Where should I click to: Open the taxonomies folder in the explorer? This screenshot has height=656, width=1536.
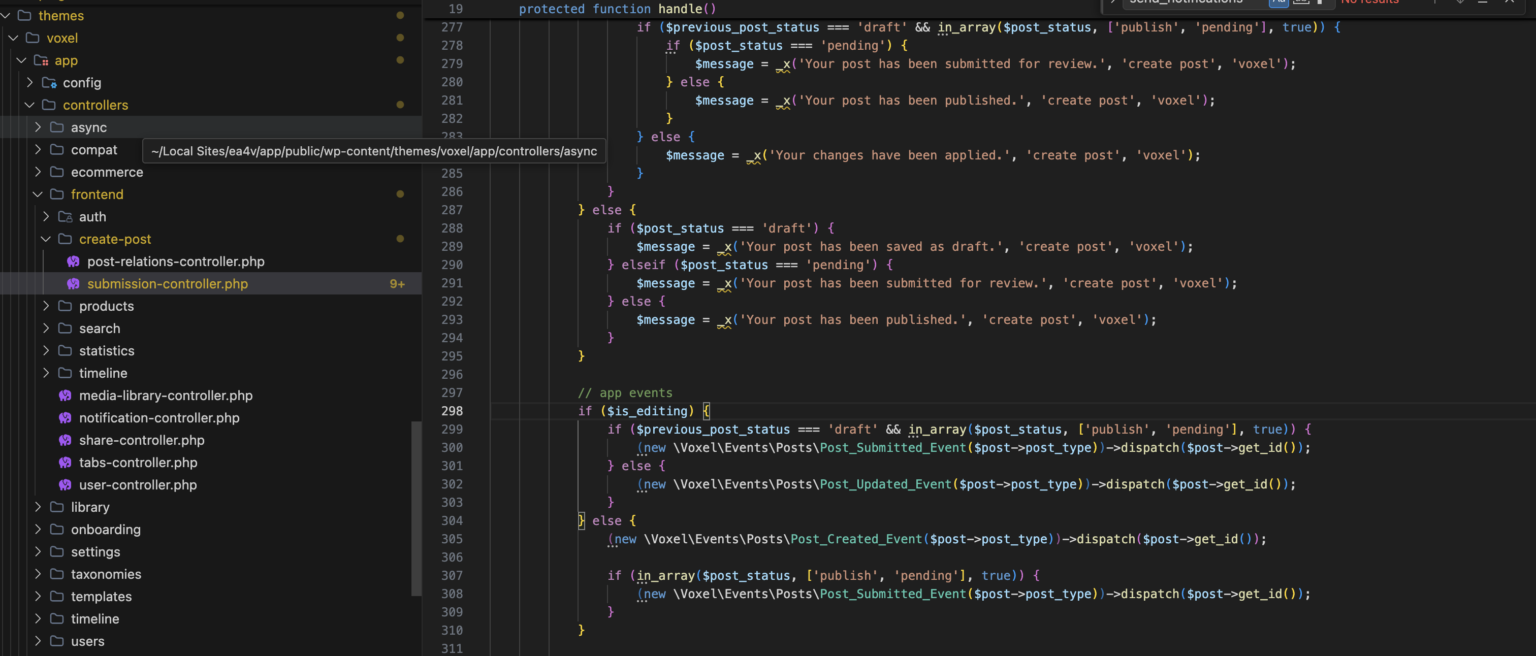coord(106,575)
